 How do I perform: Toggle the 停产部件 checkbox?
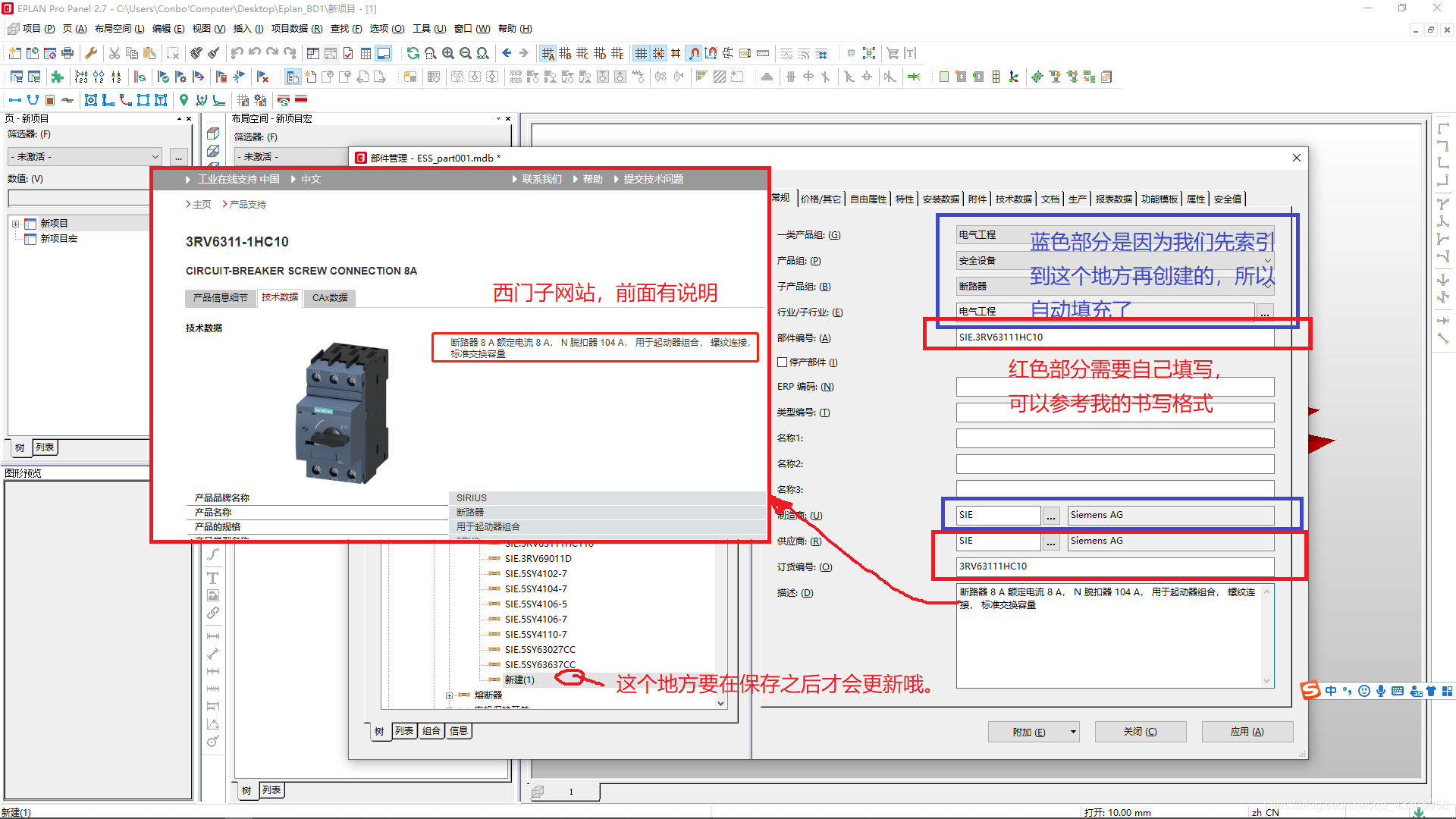point(782,362)
